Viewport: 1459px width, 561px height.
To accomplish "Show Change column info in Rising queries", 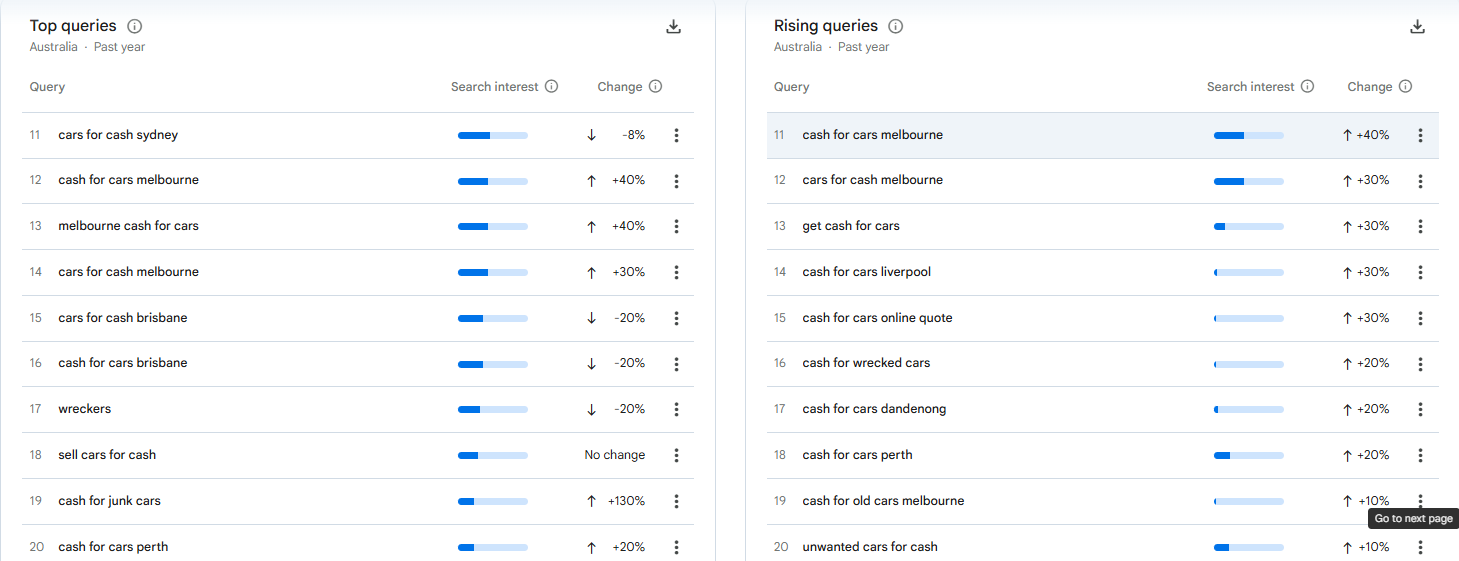I will (x=1406, y=86).
